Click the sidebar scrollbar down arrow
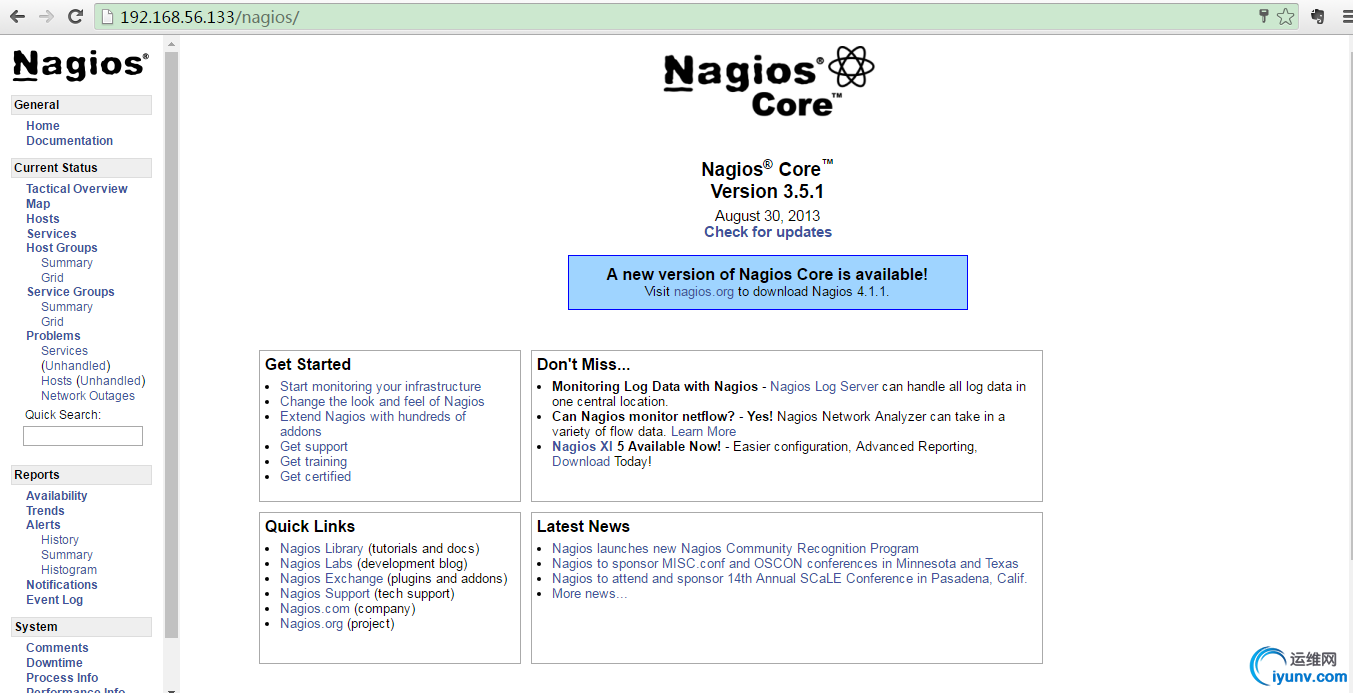 [171, 688]
